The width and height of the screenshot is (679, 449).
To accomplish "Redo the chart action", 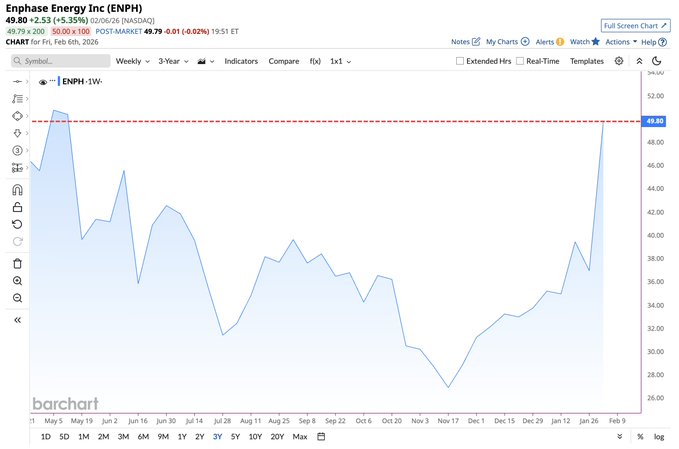I will [17, 242].
